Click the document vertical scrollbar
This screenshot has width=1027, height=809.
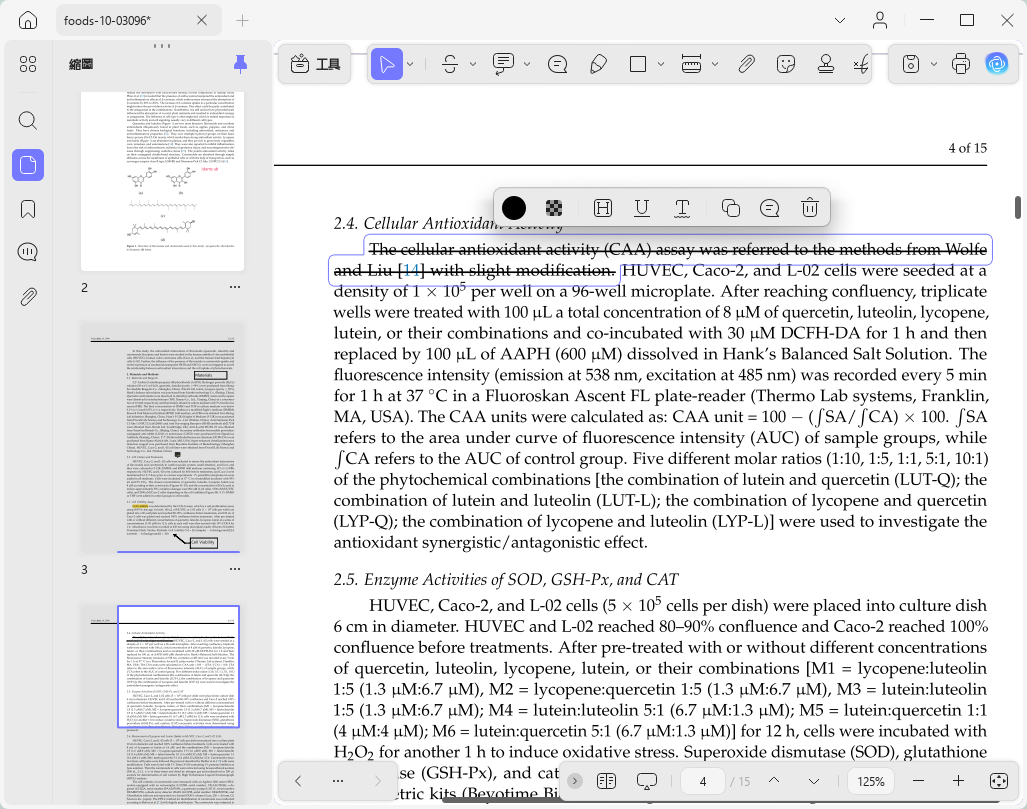coord(1017,208)
